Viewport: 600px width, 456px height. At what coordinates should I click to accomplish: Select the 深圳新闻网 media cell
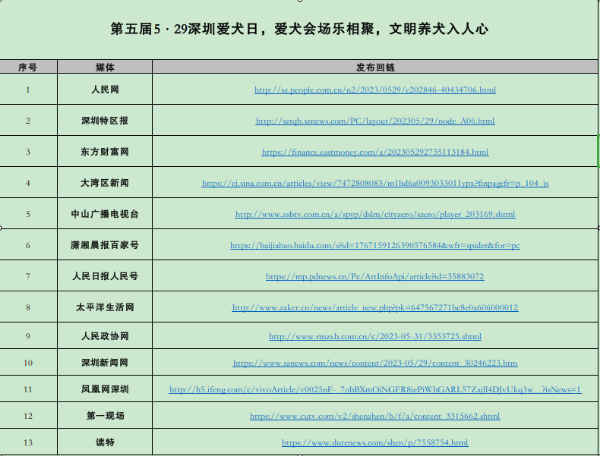[x=105, y=362]
